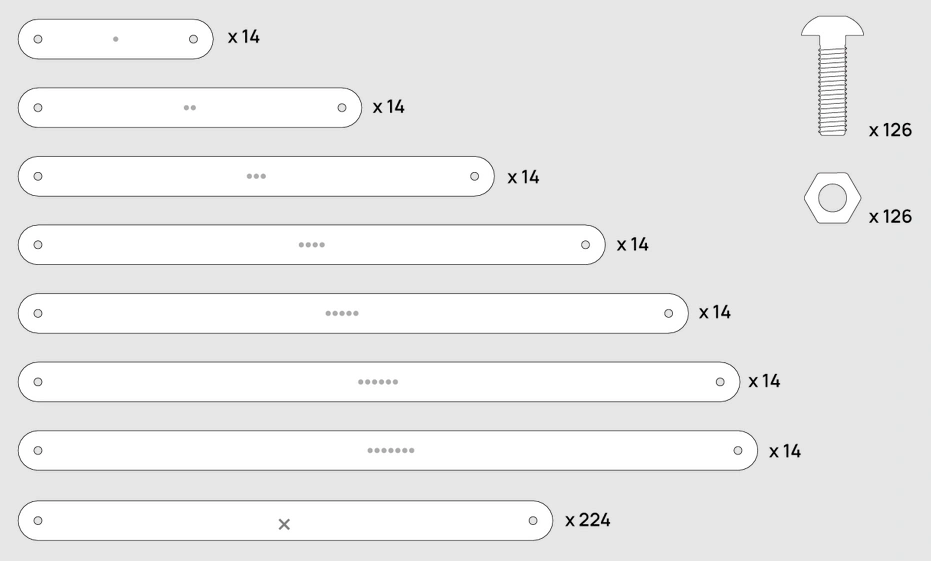Click the X mark on the bottom strip
The height and width of the screenshot is (561, 931).
pyautogui.click(x=284, y=524)
